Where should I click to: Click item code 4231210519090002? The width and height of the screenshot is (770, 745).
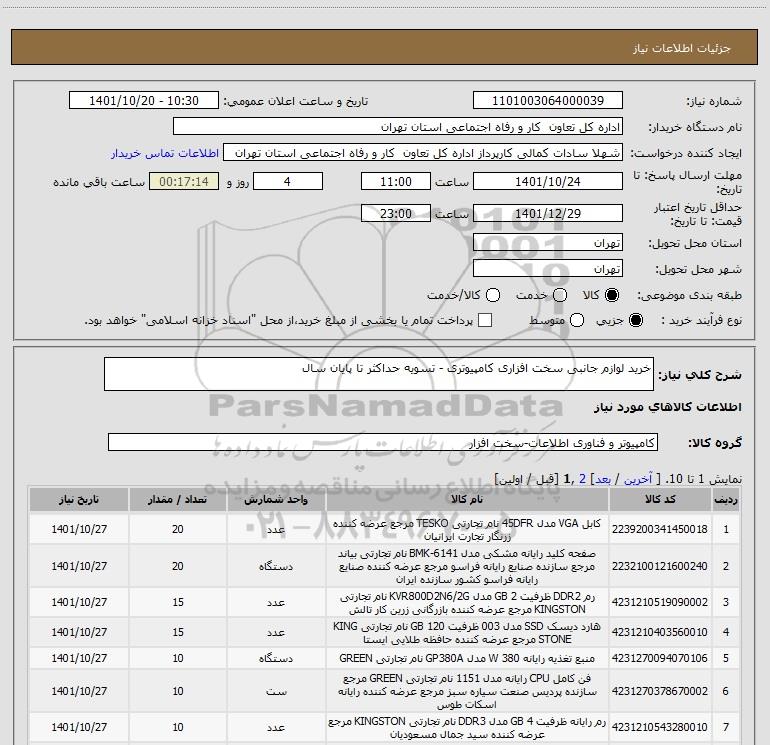[x=660, y=603]
